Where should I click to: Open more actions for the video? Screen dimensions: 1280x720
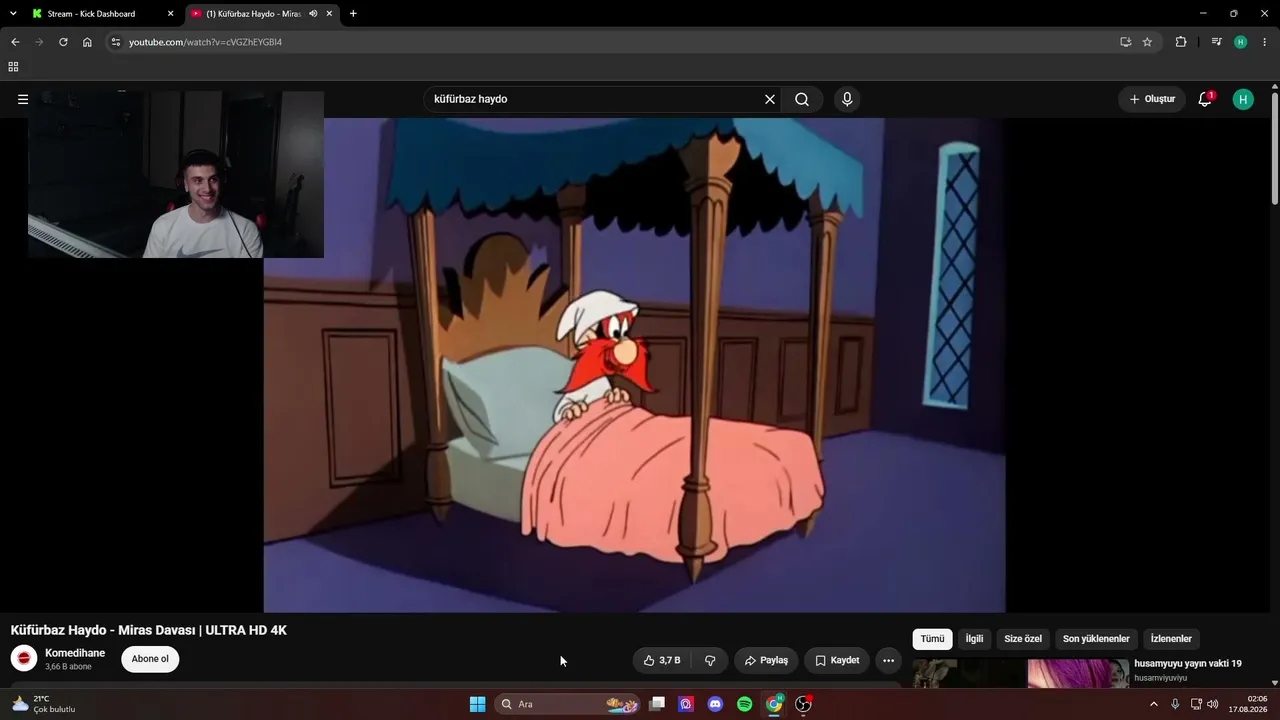coord(888,660)
